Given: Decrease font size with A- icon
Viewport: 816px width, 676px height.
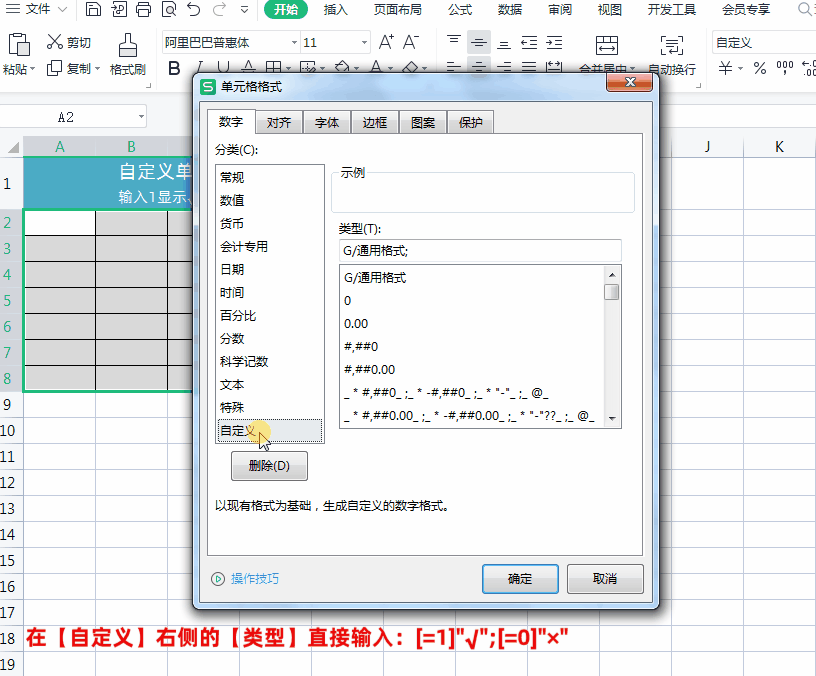Looking at the screenshot, I should 411,42.
